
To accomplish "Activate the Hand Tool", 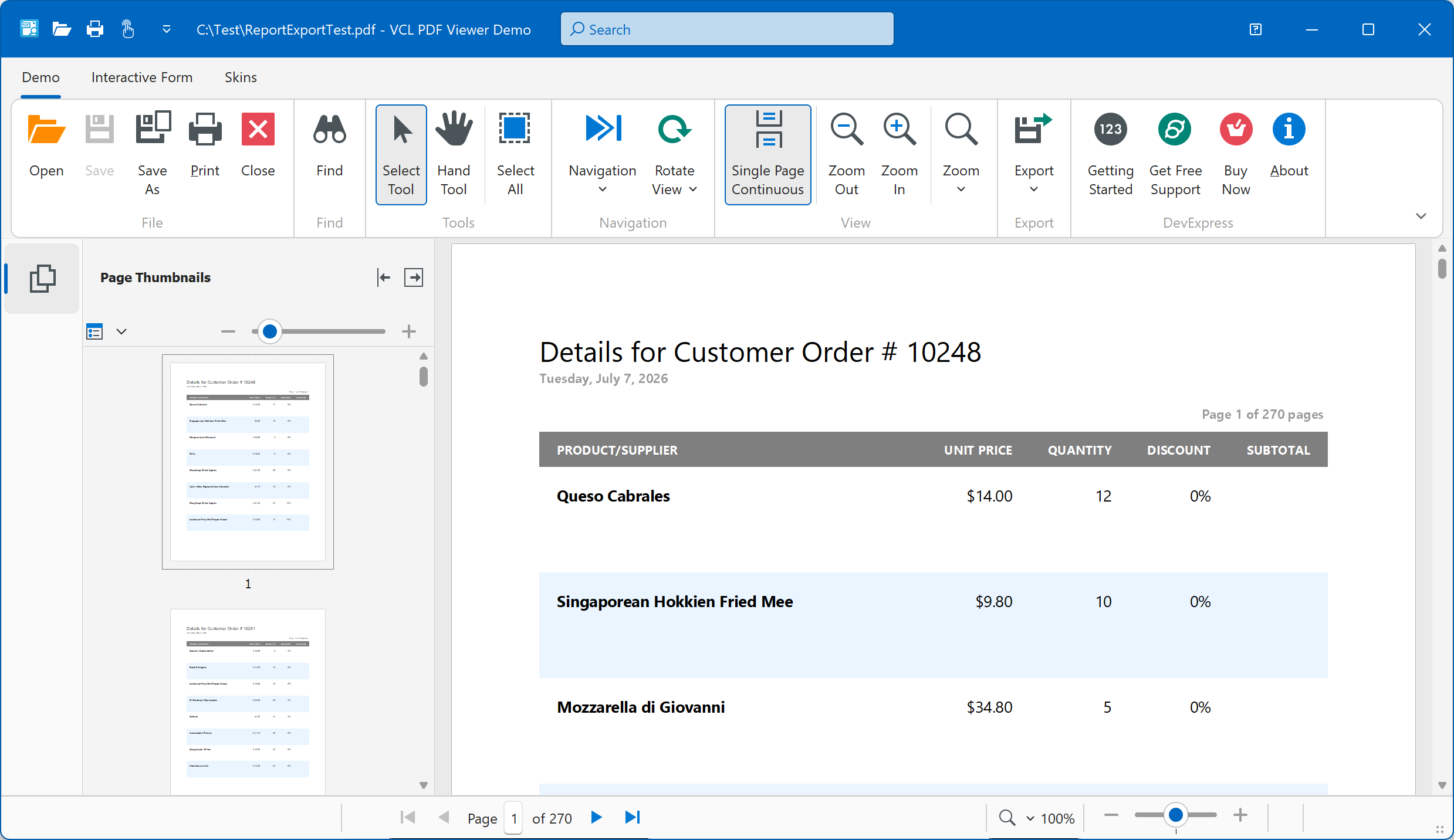I will [x=454, y=155].
